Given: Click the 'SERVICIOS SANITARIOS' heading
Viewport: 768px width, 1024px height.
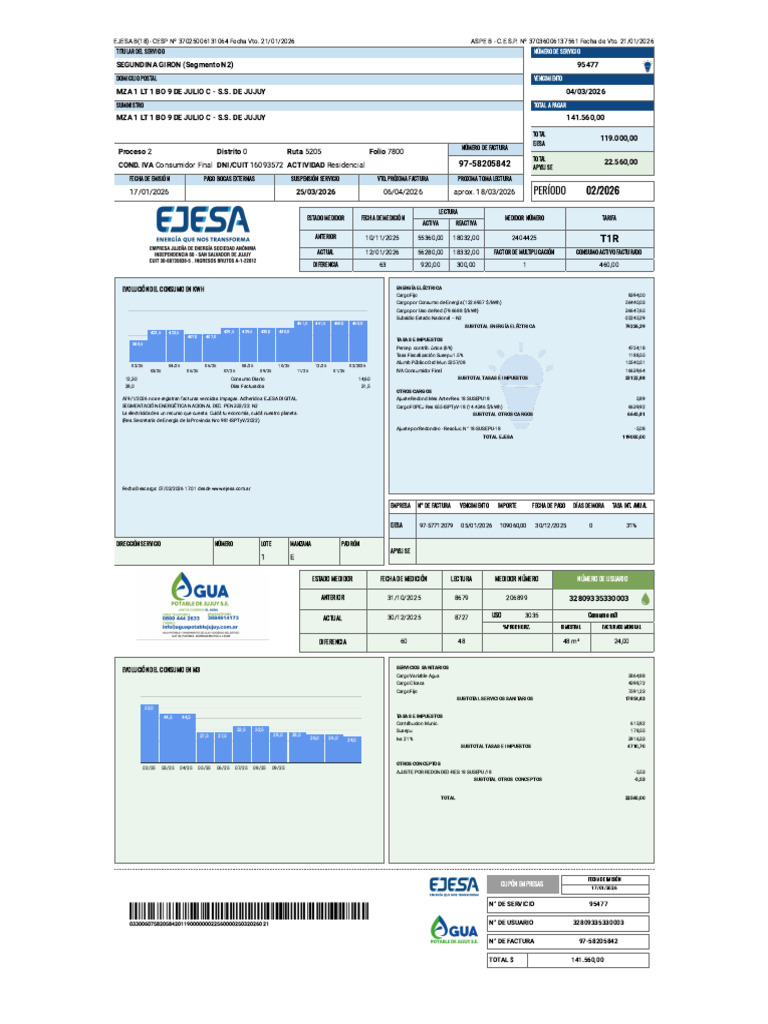Looking at the screenshot, I should point(423,668).
